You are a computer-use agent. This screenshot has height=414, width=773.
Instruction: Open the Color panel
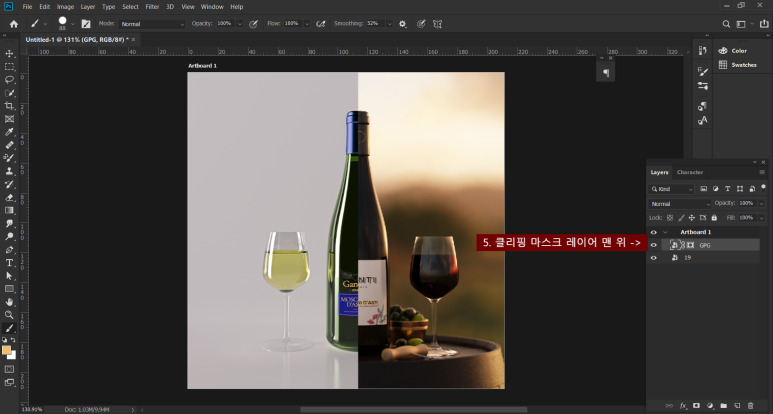tap(733, 51)
